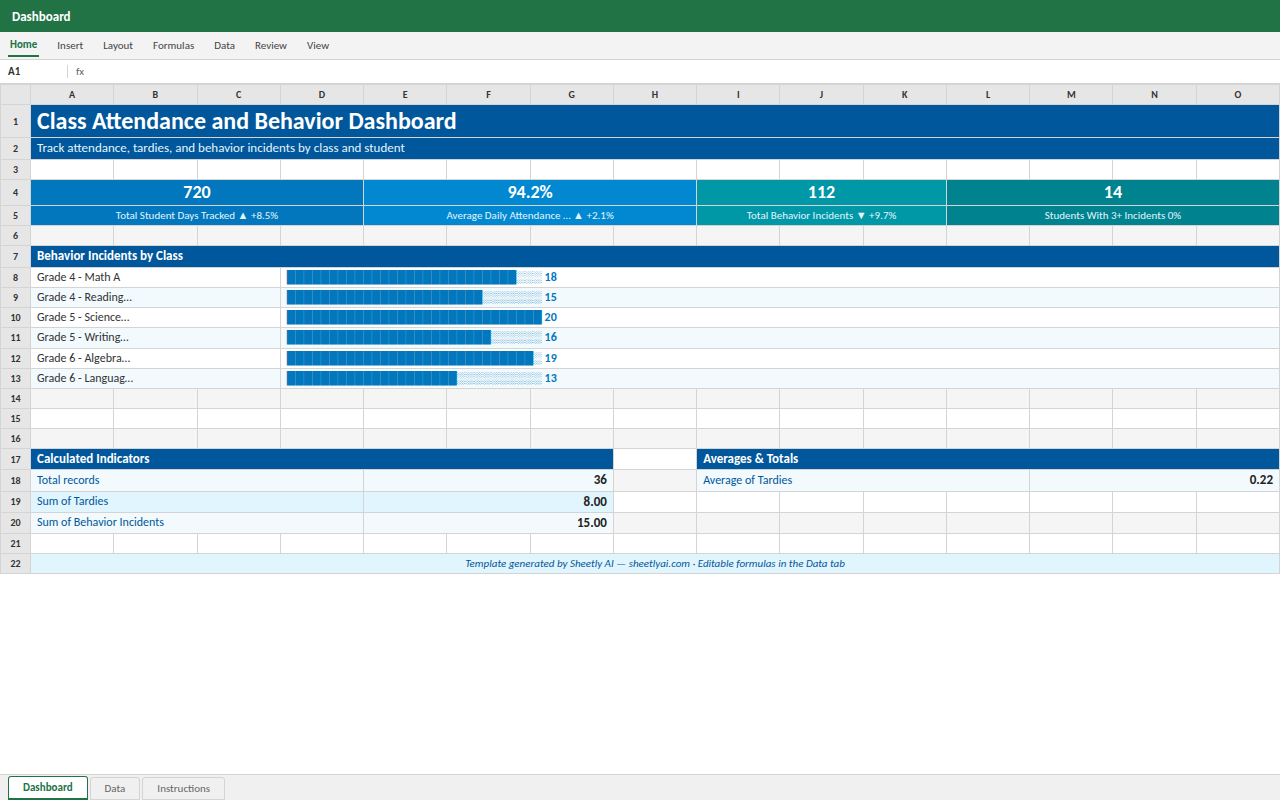
Task: Switch to the View ribbon tab
Action: pyautogui.click(x=318, y=45)
